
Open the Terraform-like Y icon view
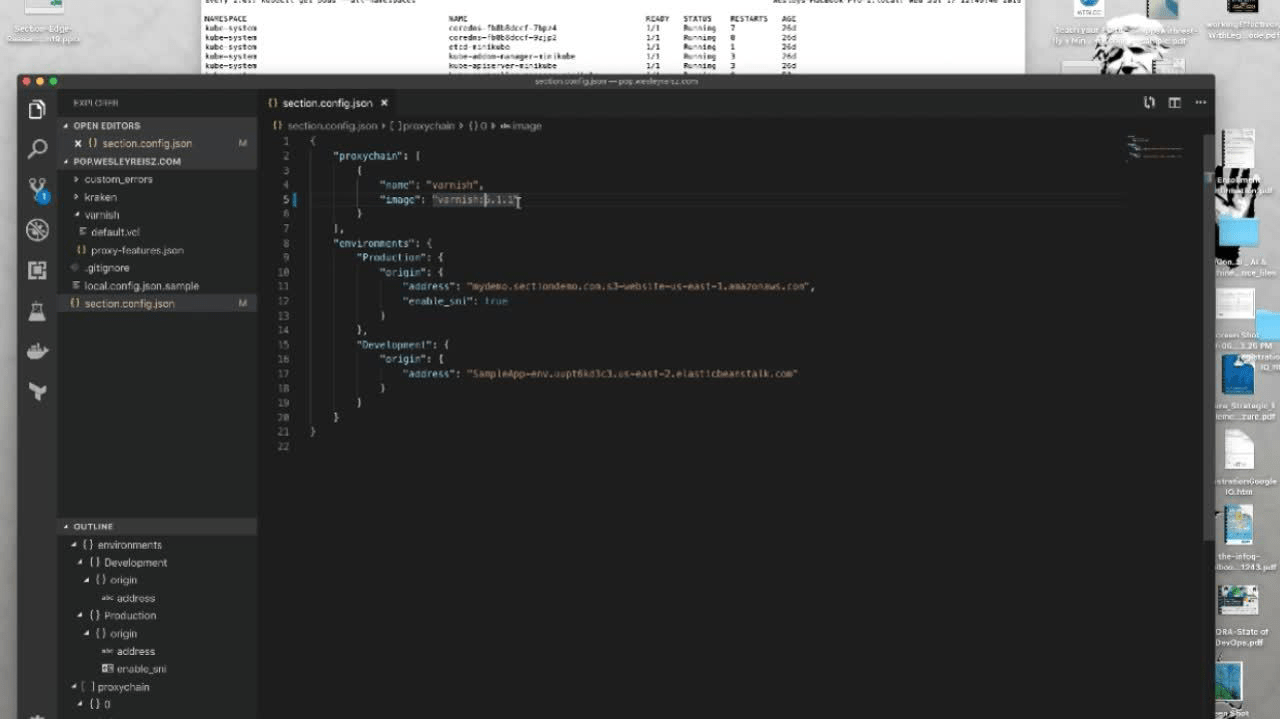[x=37, y=391]
